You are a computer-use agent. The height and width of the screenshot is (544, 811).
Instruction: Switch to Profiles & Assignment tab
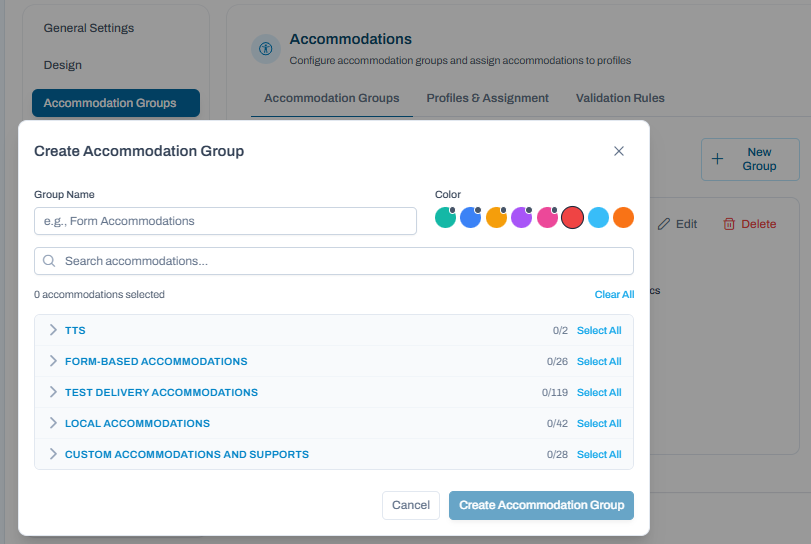point(487,98)
